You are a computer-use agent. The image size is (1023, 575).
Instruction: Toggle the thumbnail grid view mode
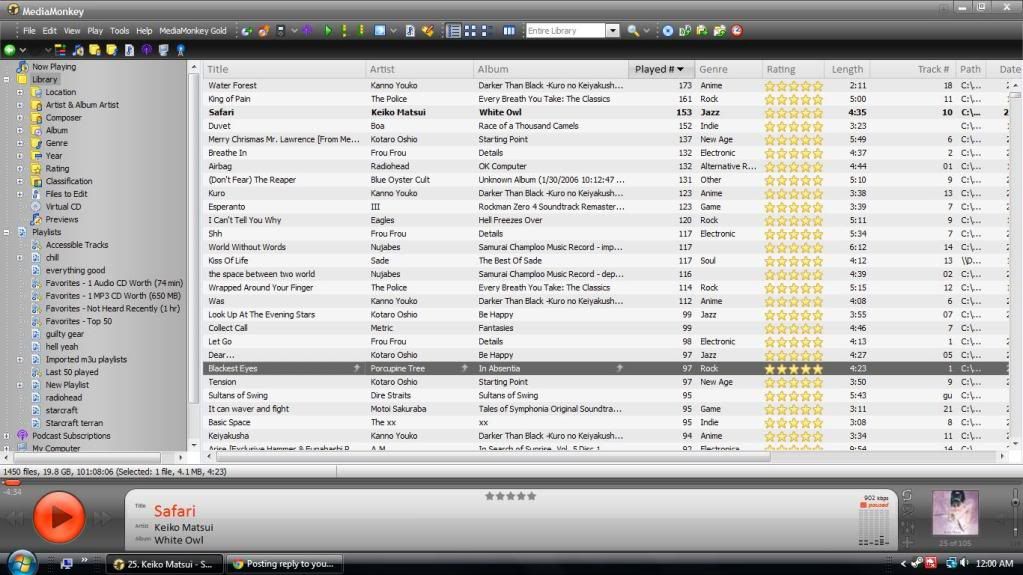[471, 31]
